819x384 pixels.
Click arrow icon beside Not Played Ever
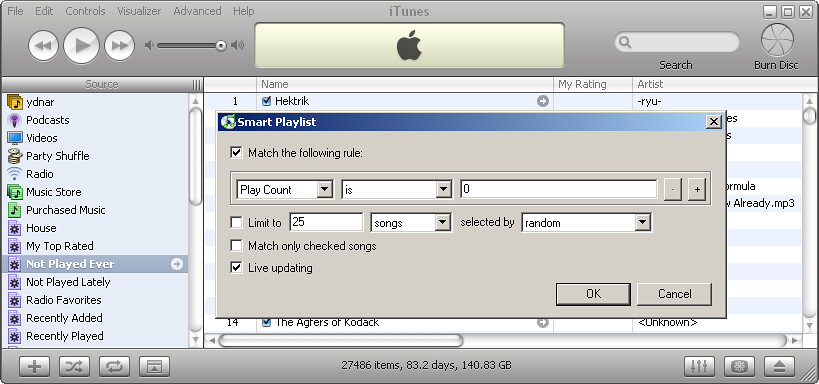point(177,264)
